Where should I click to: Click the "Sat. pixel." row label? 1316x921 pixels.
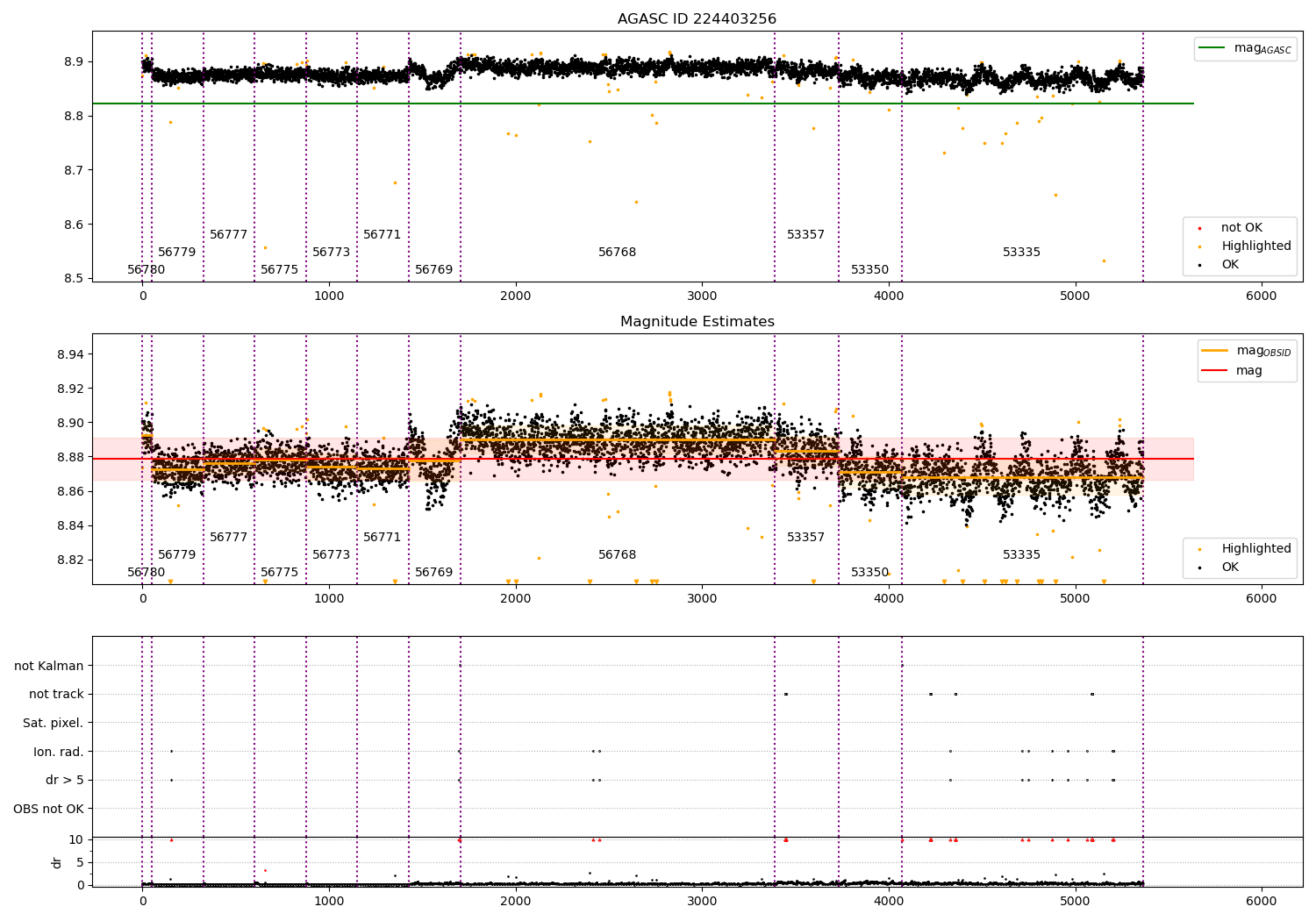click(54, 724)
